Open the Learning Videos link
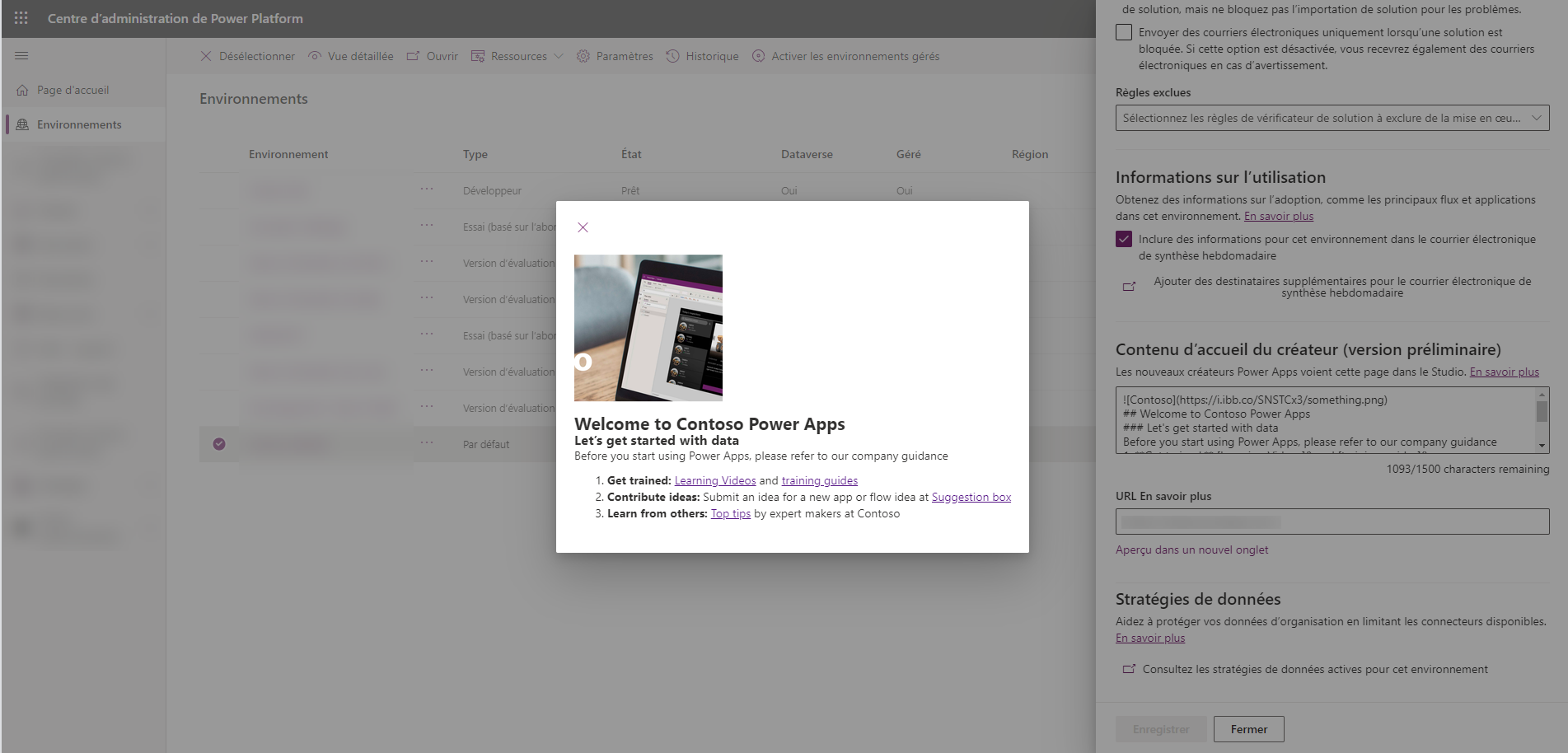 pyautogui.click(x=715, y=480)
